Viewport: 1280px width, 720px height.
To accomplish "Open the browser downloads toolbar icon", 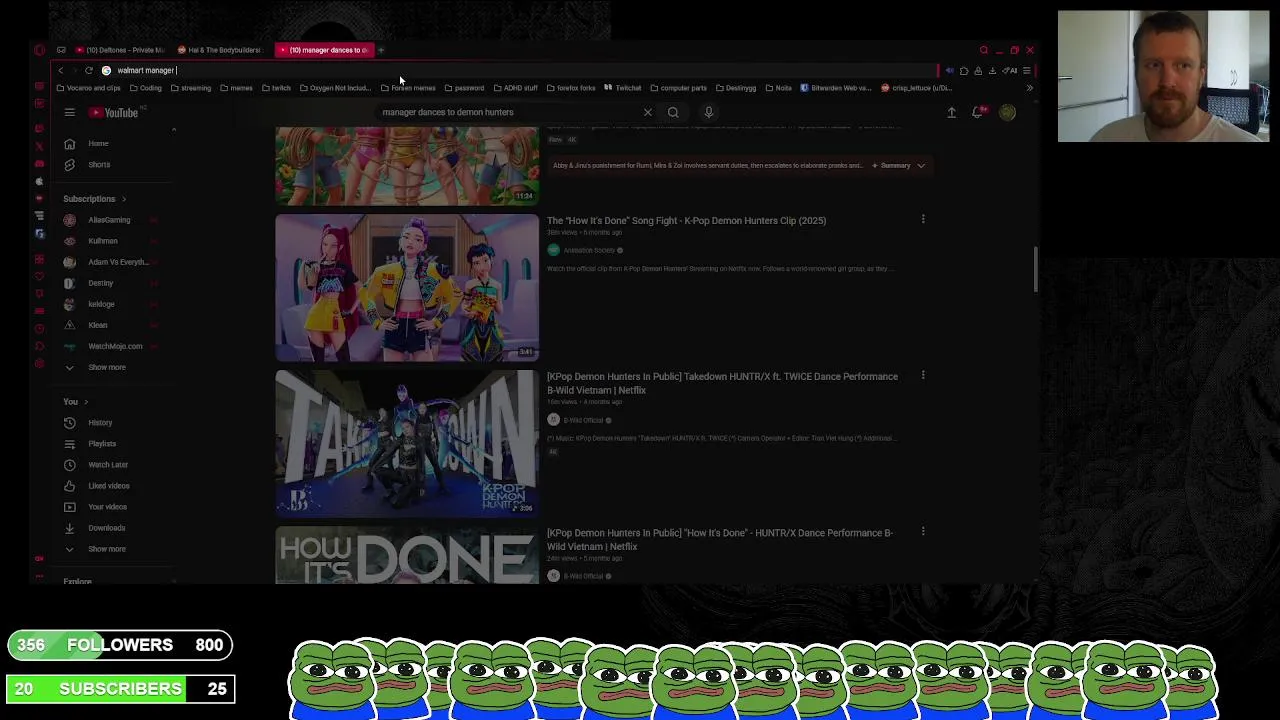I will coord(992,70).
